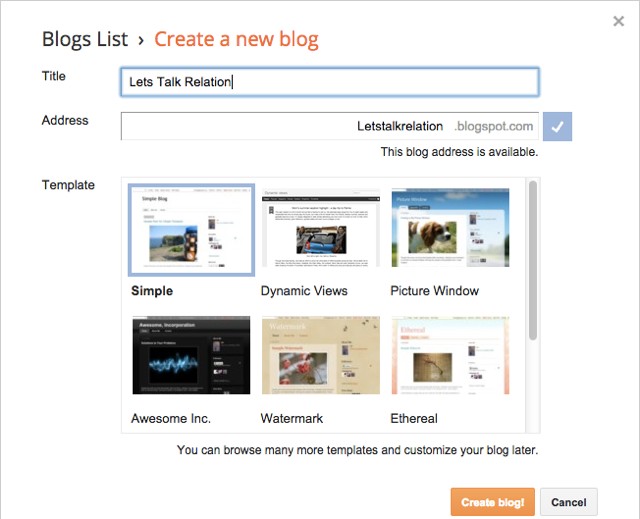Click the "Dynamic Views" template name
The height and width of the screenshot is (519, 640).
[x=304, y=291]
